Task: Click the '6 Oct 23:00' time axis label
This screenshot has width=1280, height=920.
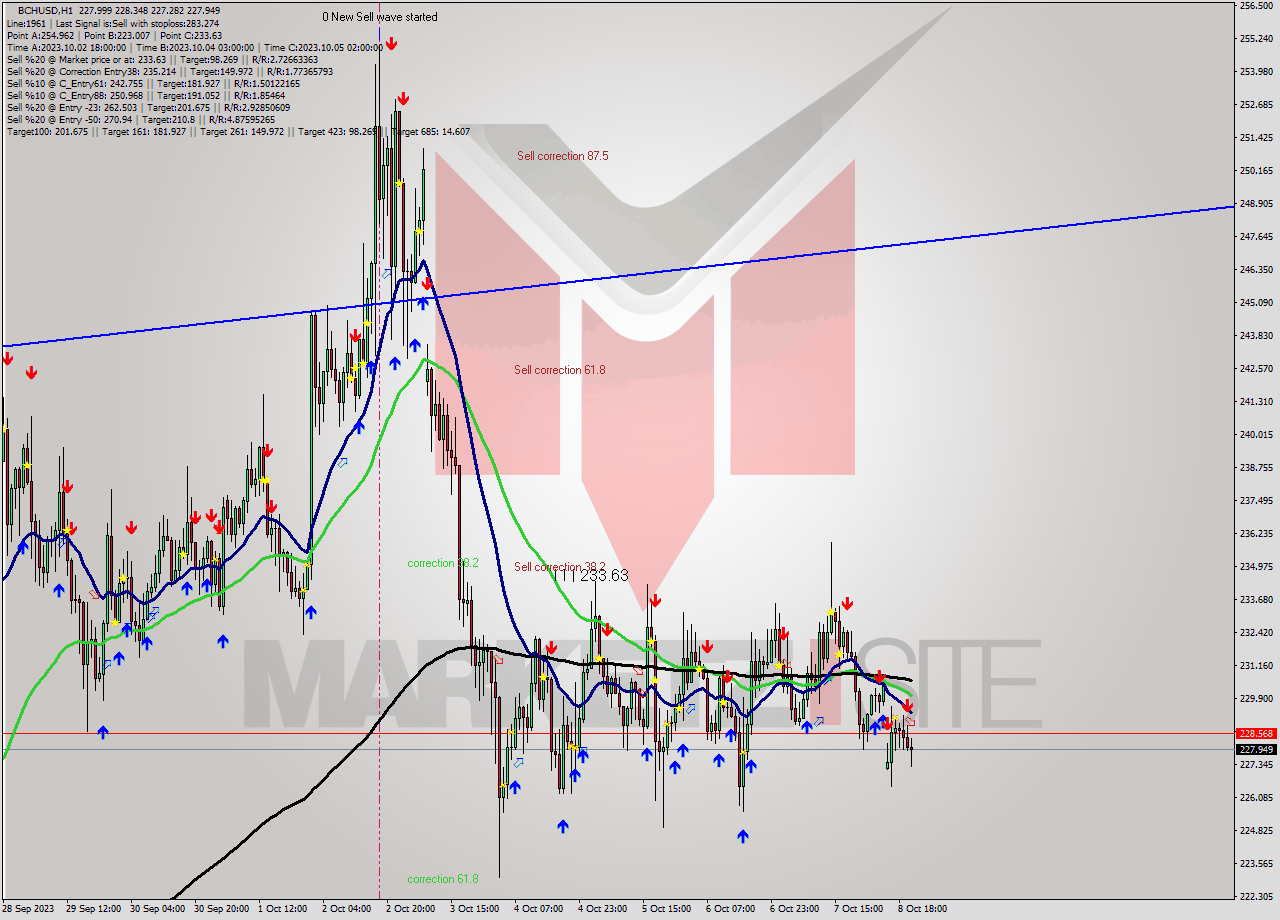Action: (795, 909)
